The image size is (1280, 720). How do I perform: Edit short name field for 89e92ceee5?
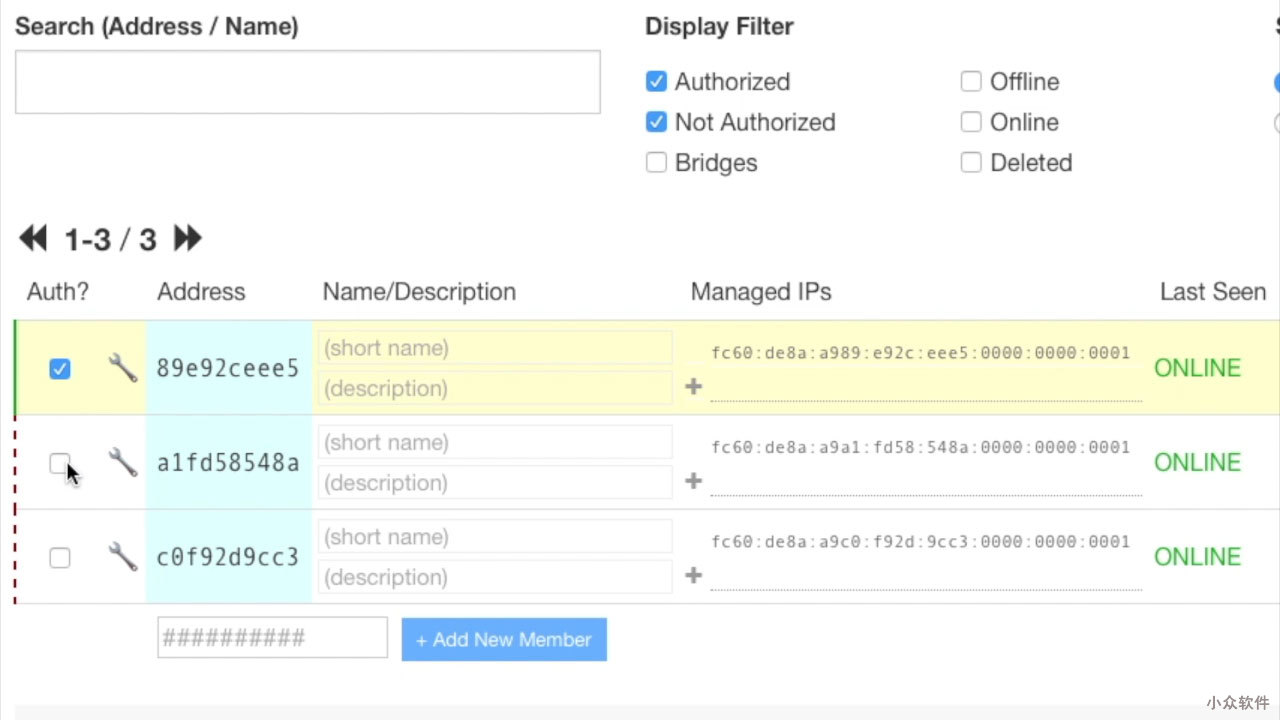pos(495,348)
